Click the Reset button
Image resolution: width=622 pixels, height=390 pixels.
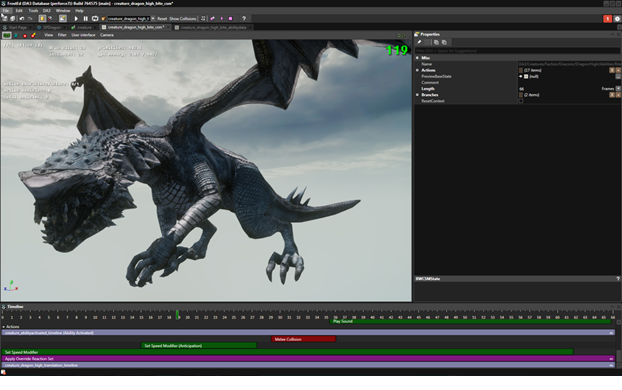click(x=162, y=19)
